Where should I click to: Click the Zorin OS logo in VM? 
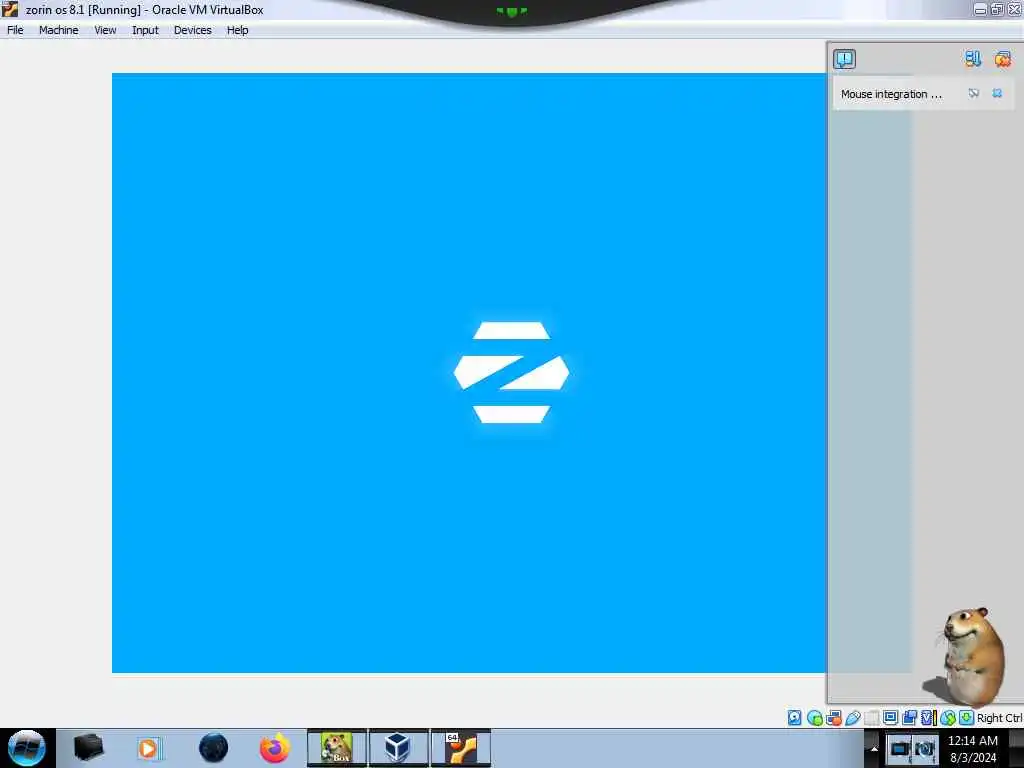(511, 372)
